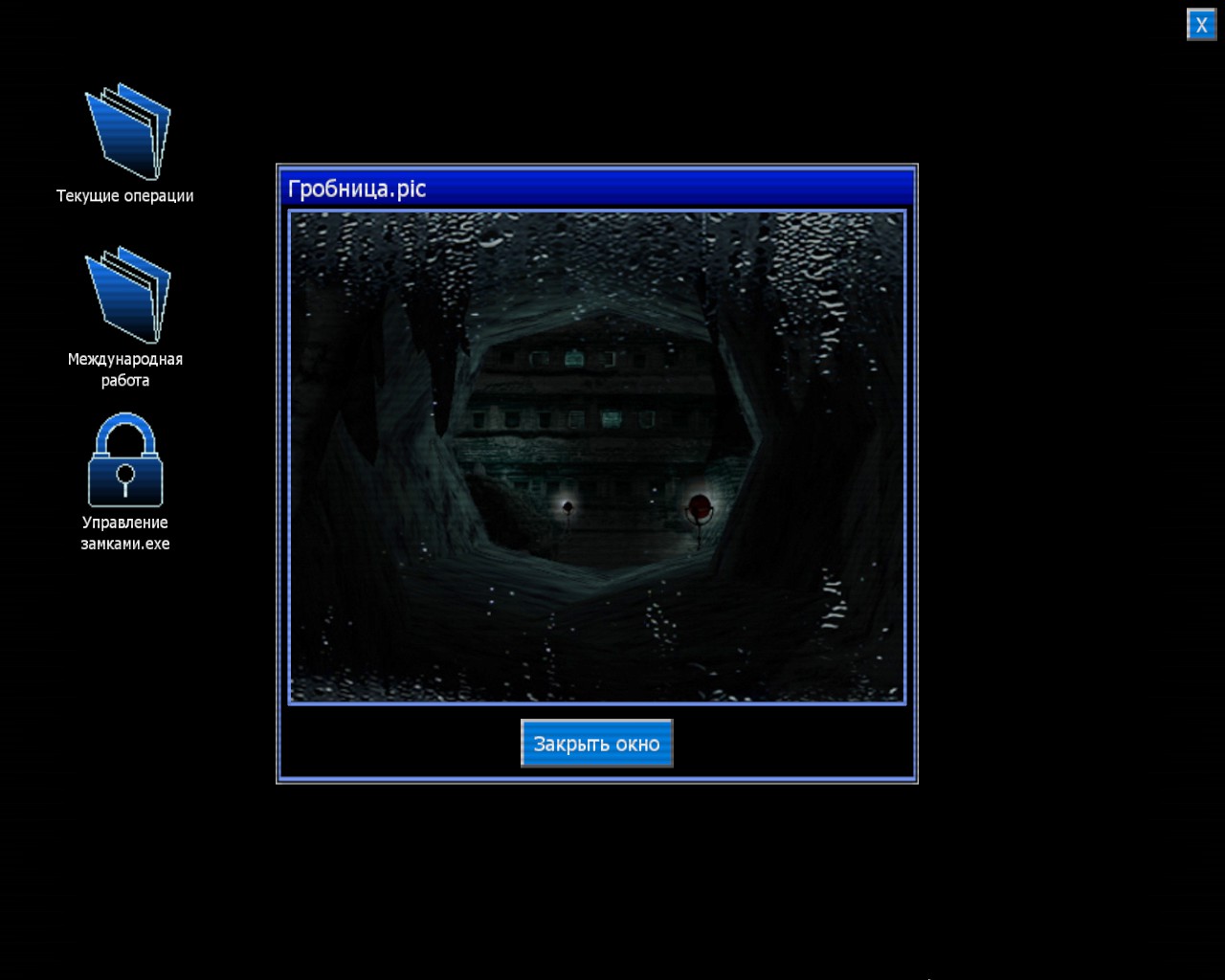1225x980 pixels.
Task: Click the keyhole on the padlock icon
Action: click(125, 477)
